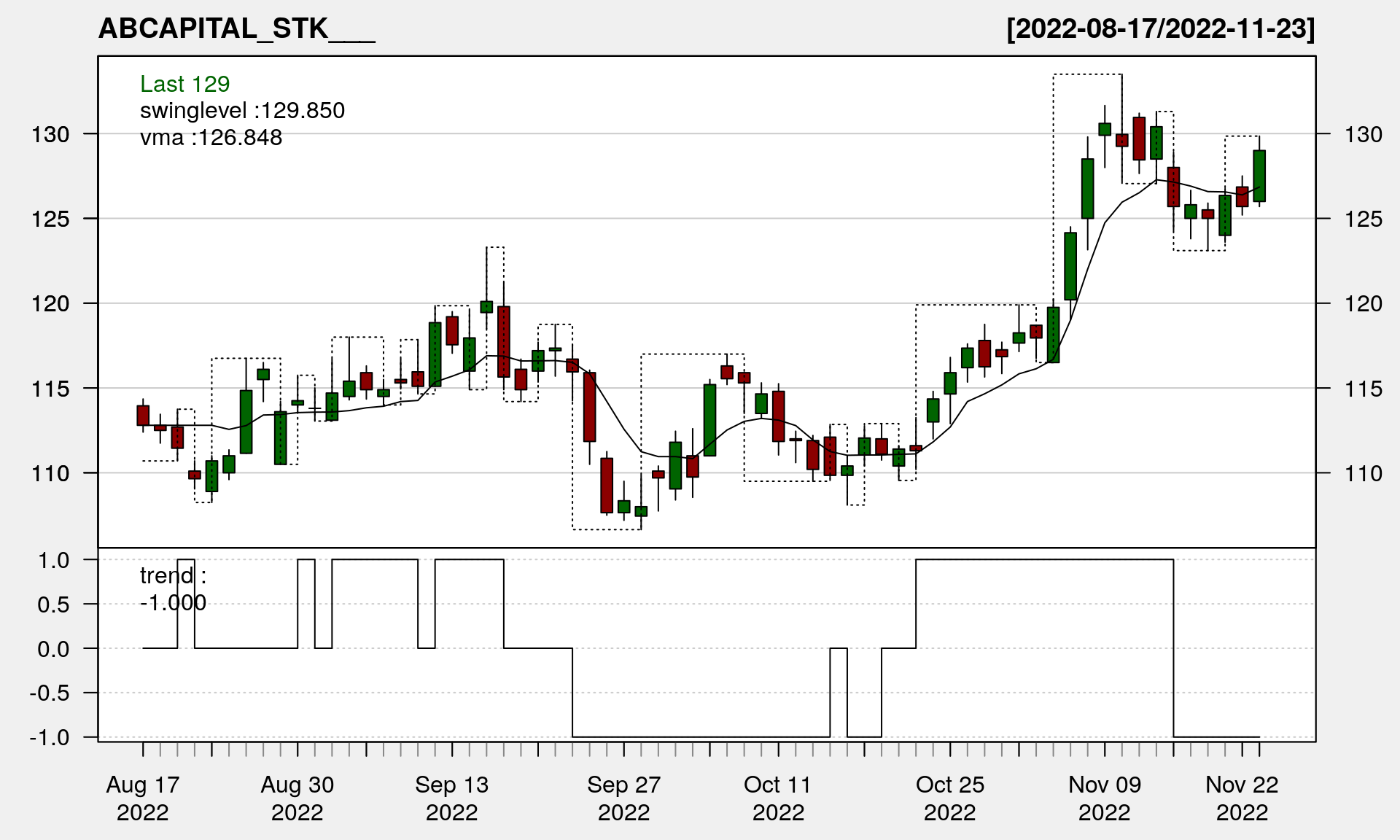Image resolution: width=1400 pixels, height=840 pixels.
Task: Click the Oct 25 2022 axis label
Action: [x=950, y=798]
